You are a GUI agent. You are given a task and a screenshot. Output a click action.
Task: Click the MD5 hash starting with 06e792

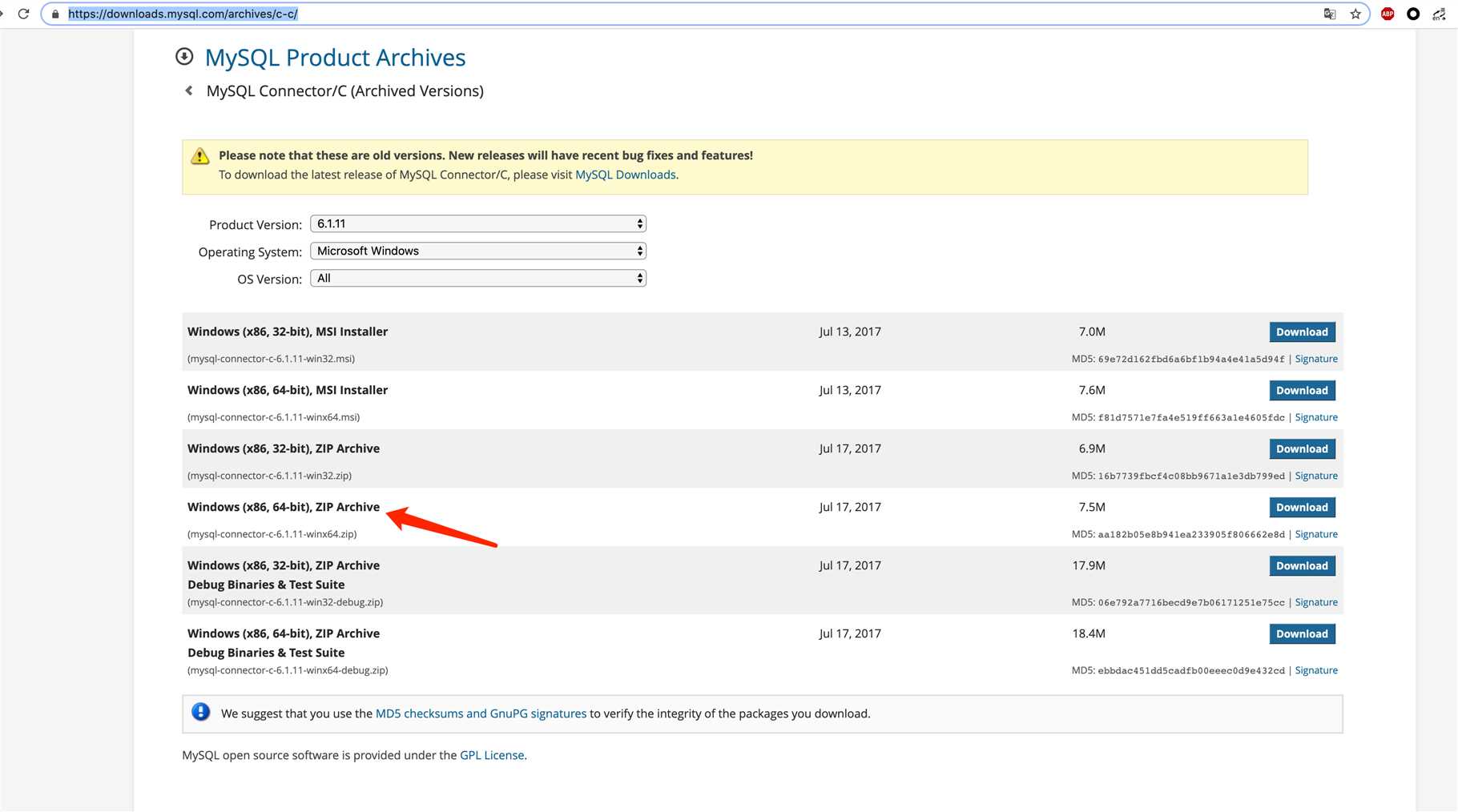(x=1190, y=602)
